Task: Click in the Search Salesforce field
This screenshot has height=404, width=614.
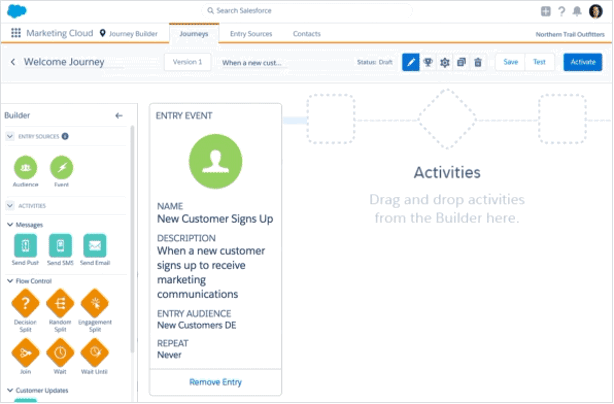Action: click(307, 11)
